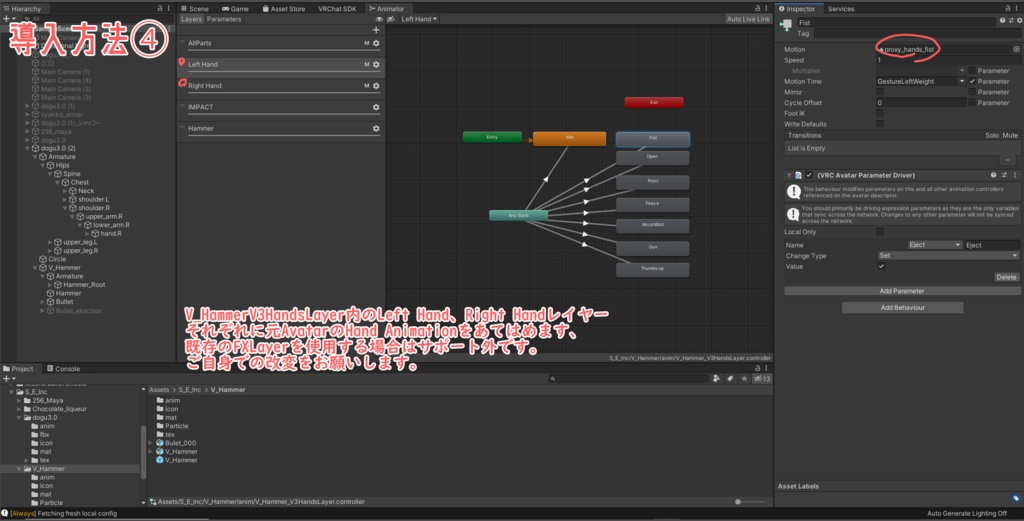The width and height of the screenshot is (1024, 521).
Task: Click Asset Labels tag icon
Action: pos(1016,499)
